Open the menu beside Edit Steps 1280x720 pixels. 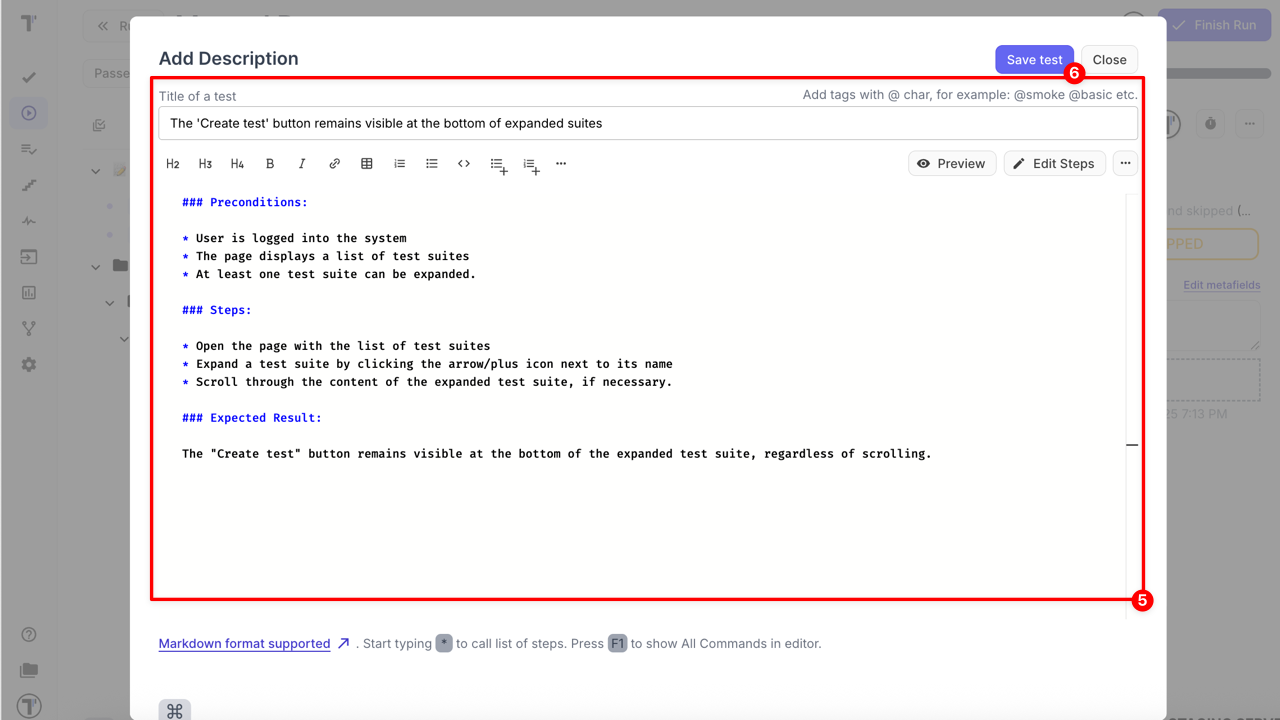tap(1125, 163)
